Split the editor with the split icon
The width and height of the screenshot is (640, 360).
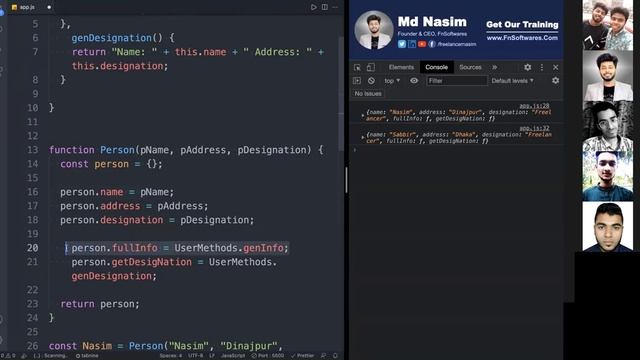[x=324, y=7]
